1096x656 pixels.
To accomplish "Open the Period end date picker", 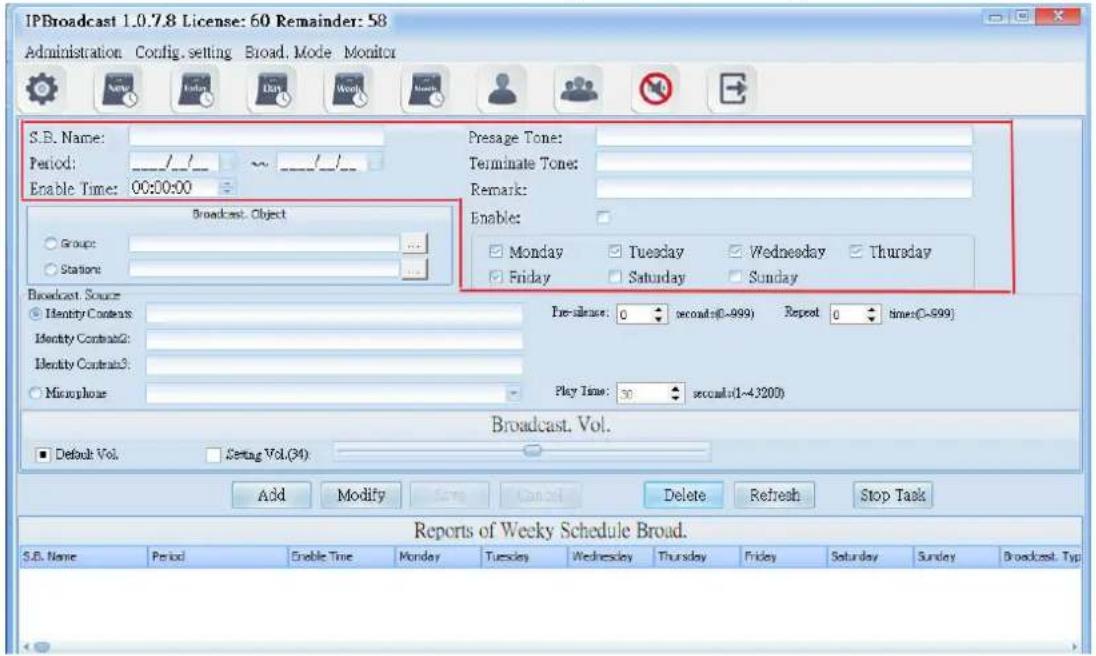I will (375, 163).
